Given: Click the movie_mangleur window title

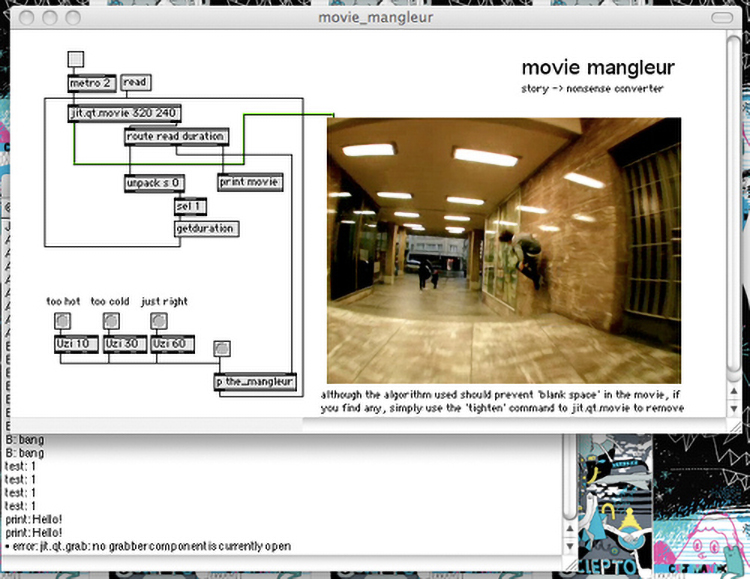Looking at the screenshot, I should tap(375, 18).
